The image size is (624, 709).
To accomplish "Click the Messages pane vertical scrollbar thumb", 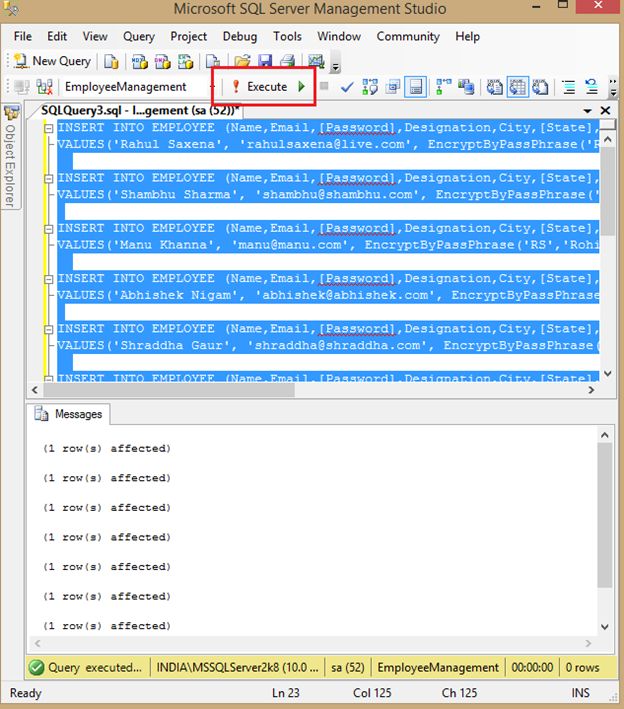I will pyautogui.click(x=605, y=515).
